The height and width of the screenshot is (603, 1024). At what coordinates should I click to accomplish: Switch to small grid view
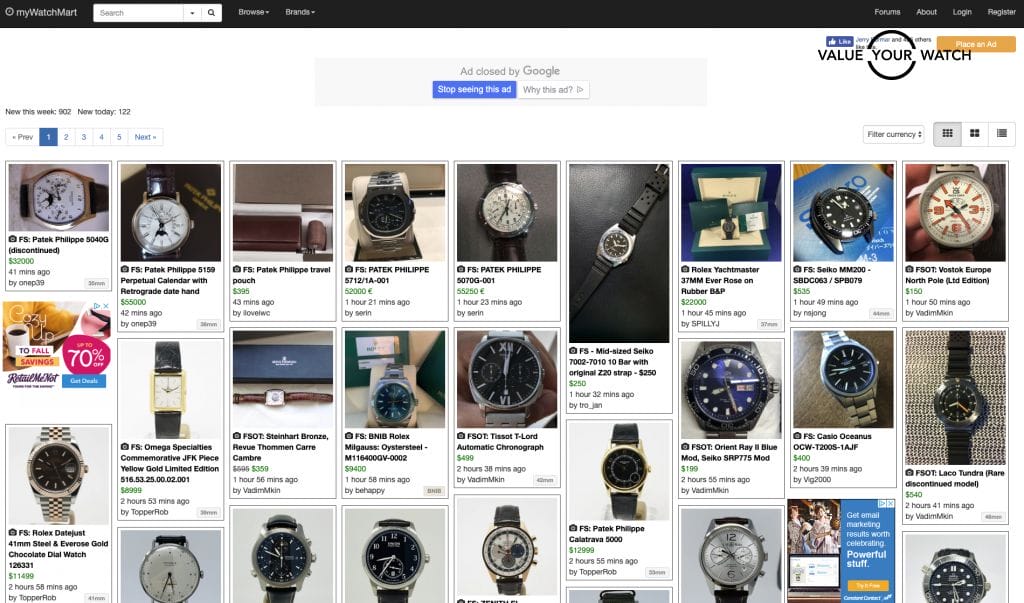tap(947, 134)
